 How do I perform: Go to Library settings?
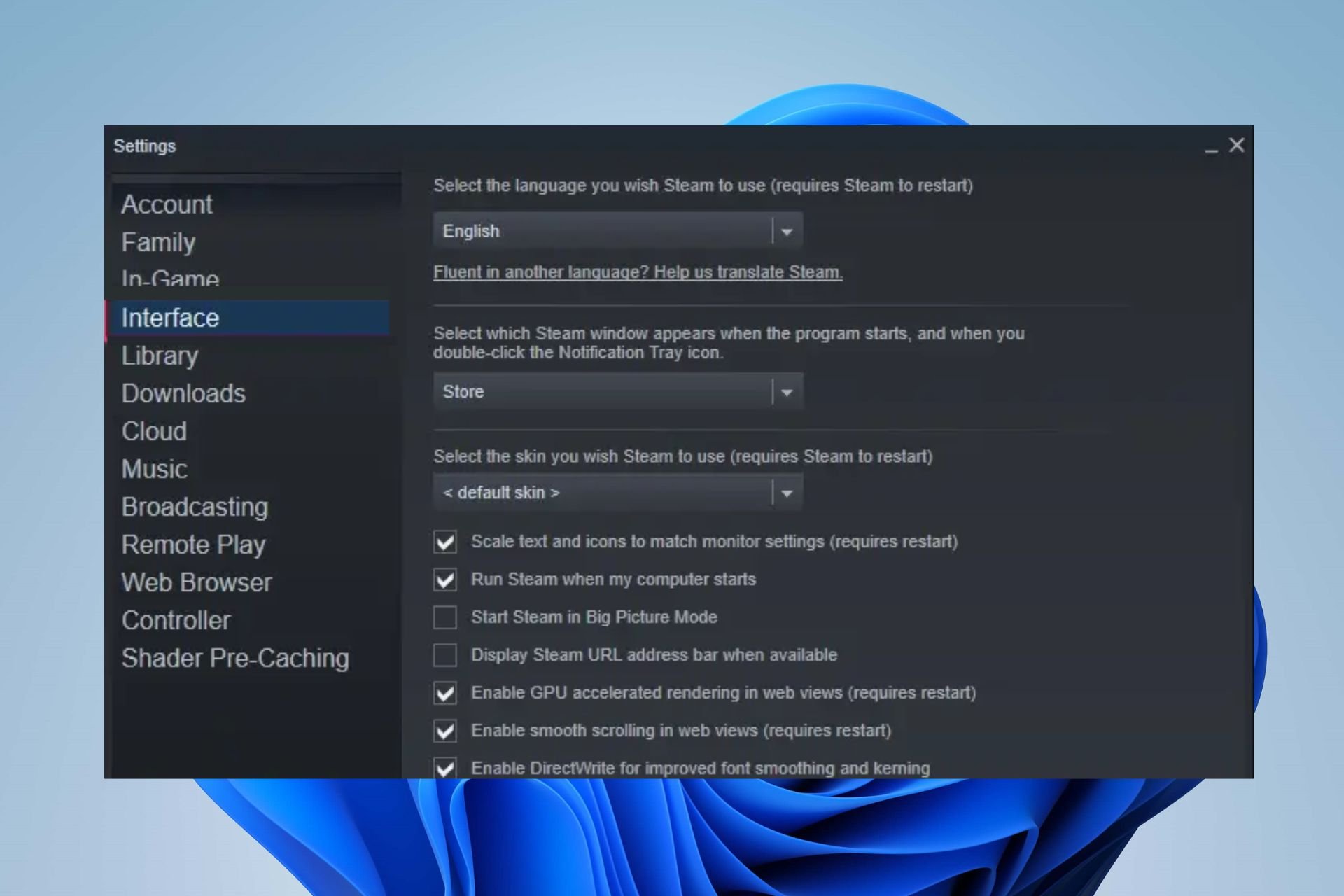pos(160,356)
